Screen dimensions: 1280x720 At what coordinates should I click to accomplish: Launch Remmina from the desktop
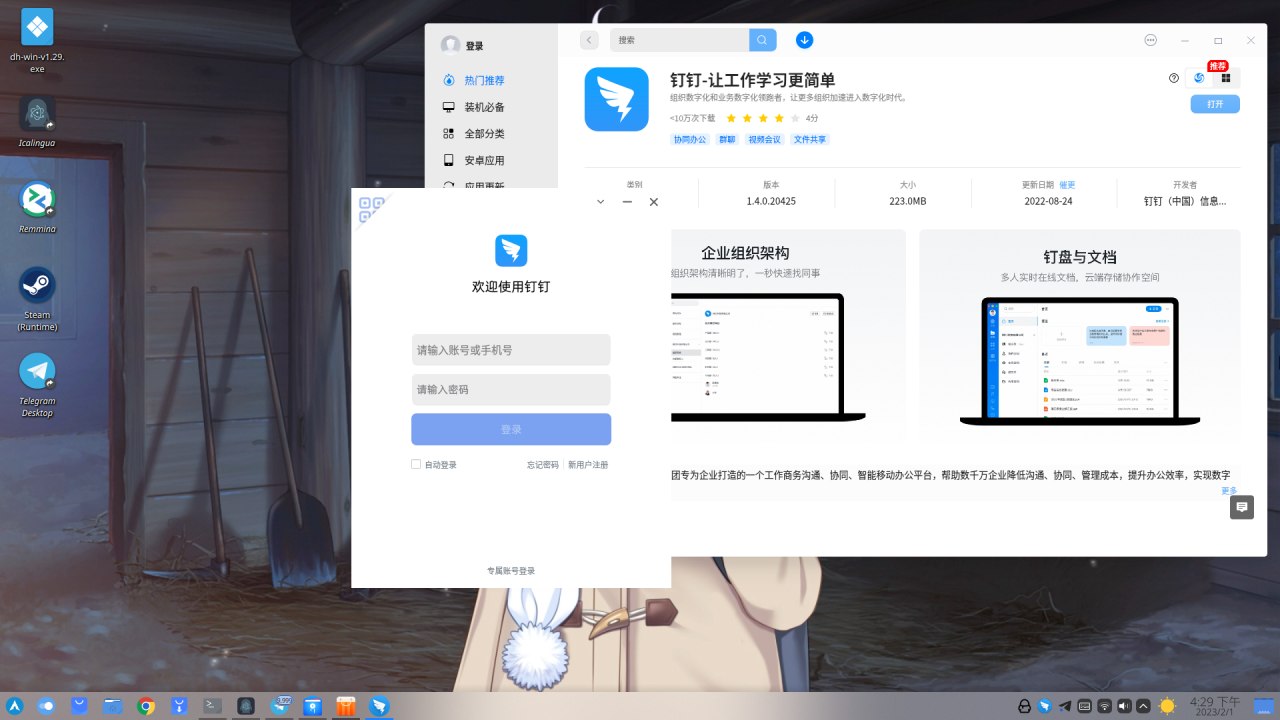(37, 207)
